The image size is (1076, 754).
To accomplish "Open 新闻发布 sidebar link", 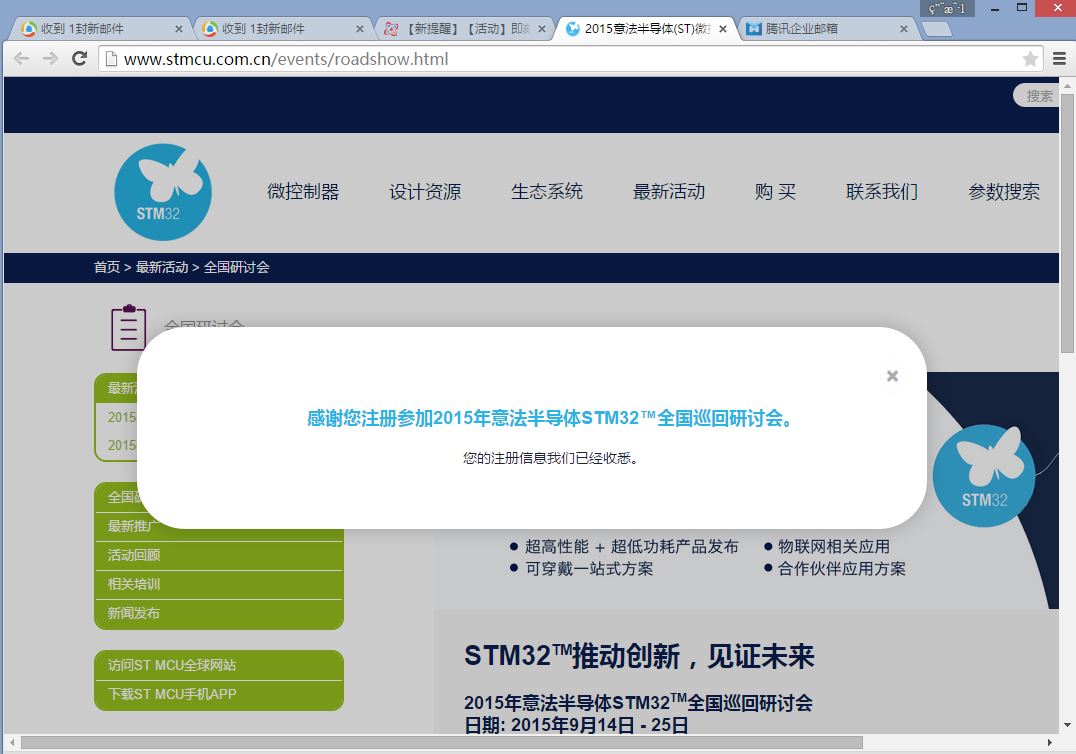I will pyautogui.click(x=218, y=613).
